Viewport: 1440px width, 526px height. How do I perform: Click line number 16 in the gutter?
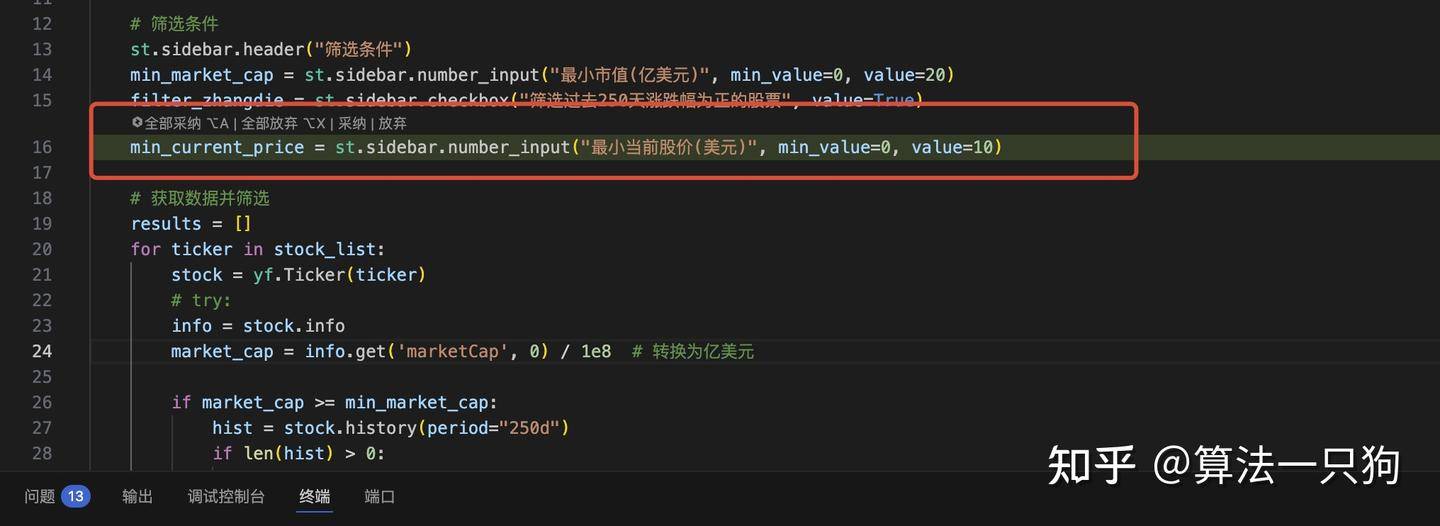pos(42,147)
